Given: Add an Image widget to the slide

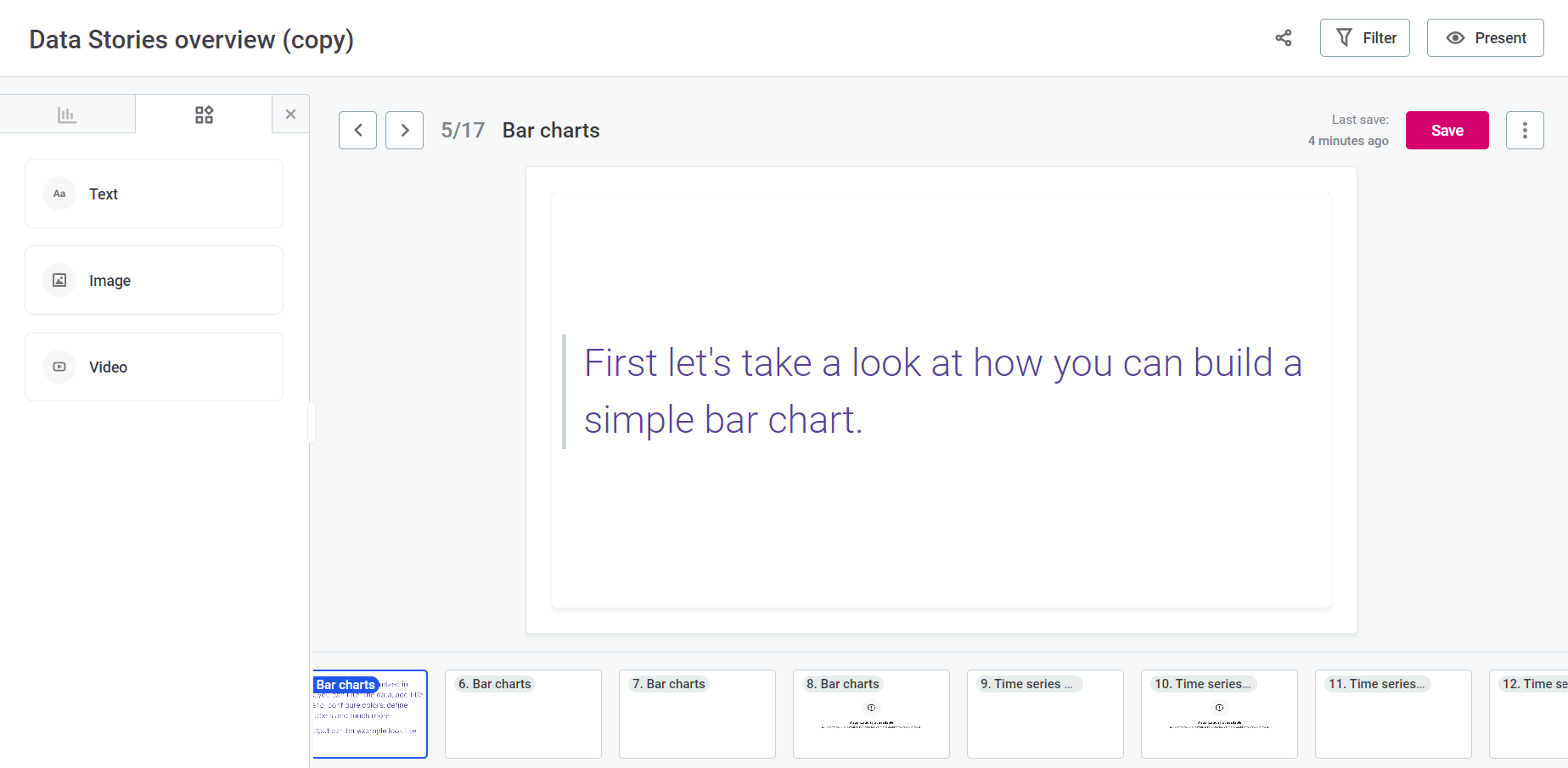Looking at the screenshot, I should [154, 280].
